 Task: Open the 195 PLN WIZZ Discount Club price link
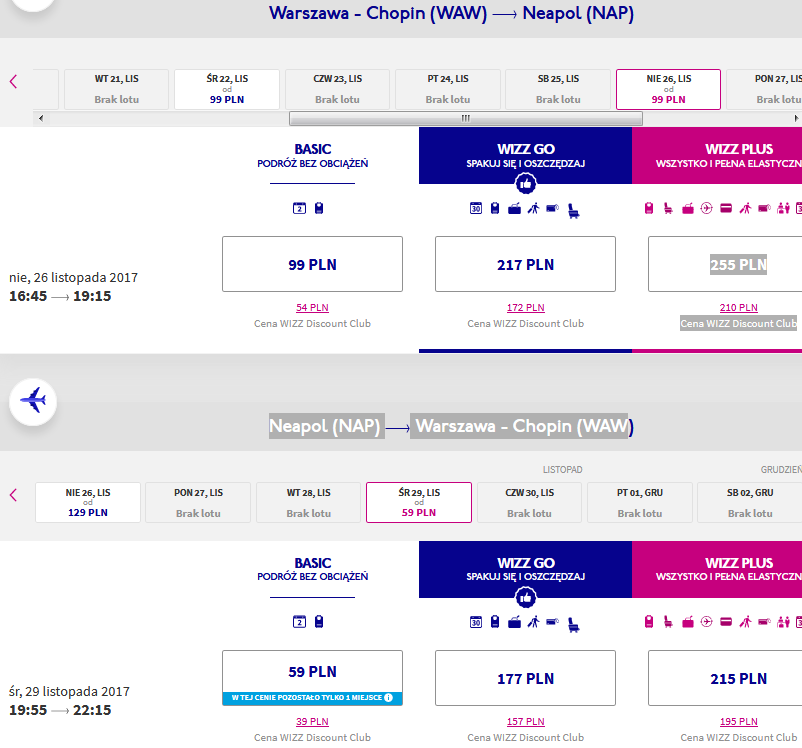point(739,721)
